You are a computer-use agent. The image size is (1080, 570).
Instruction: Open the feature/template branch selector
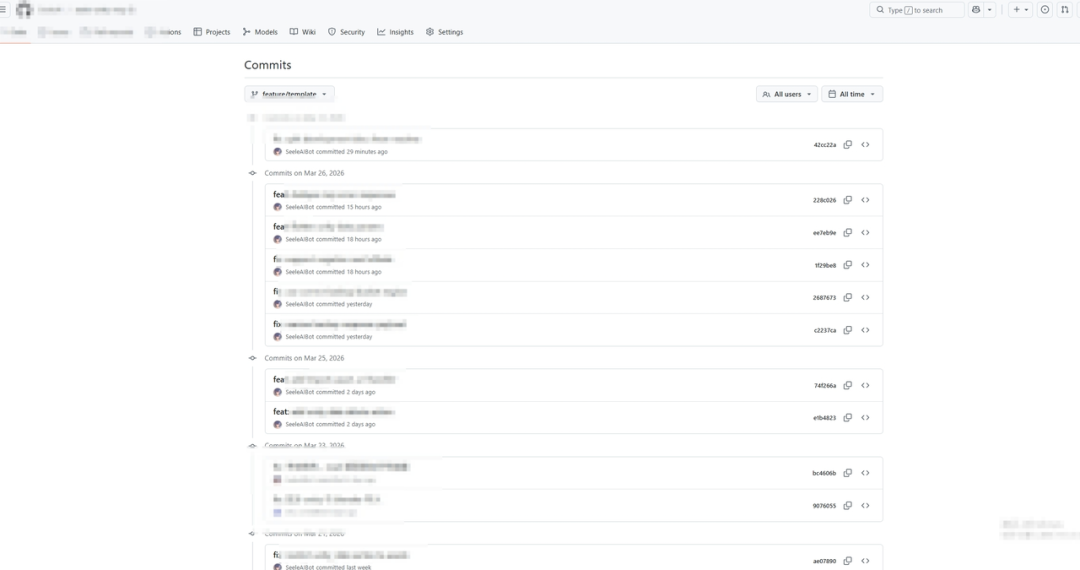tap(289, 94)
